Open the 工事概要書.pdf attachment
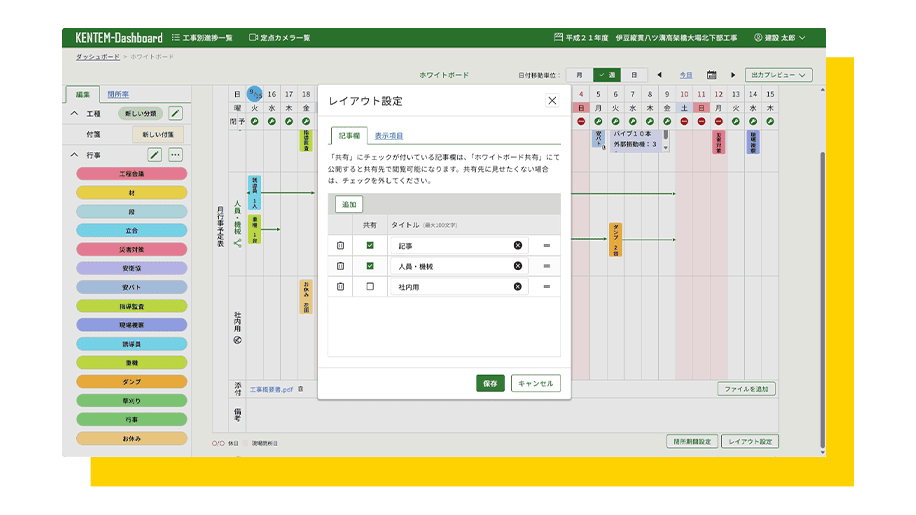Viewport: 916px width, 515px height. pos(272,389)
